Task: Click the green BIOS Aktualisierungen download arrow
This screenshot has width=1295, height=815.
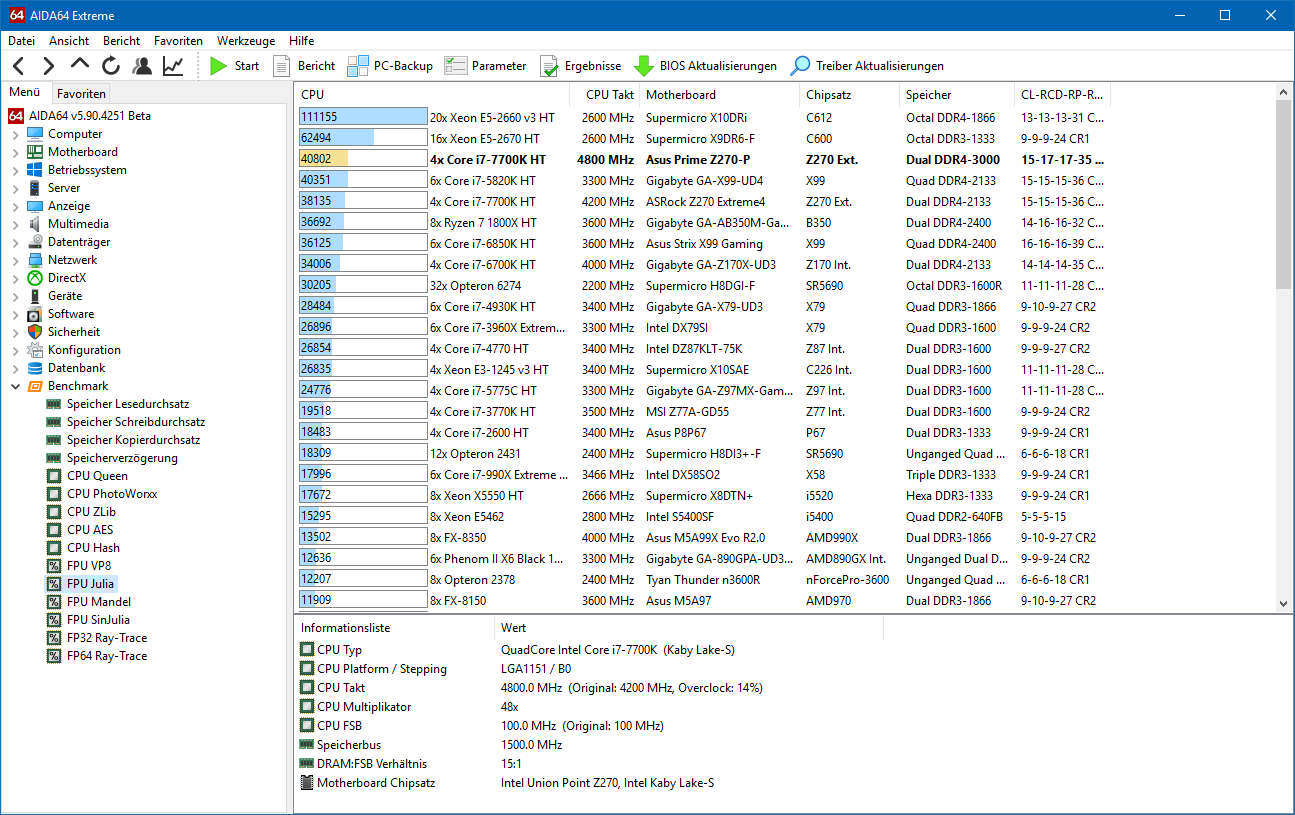Action: tap(644, 66)
